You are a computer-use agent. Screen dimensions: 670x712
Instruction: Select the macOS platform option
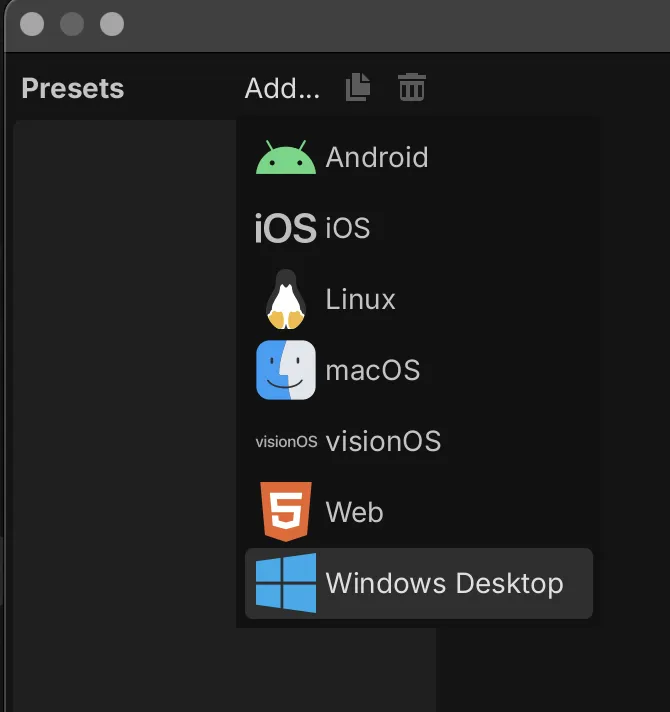(x=419, y=370)
